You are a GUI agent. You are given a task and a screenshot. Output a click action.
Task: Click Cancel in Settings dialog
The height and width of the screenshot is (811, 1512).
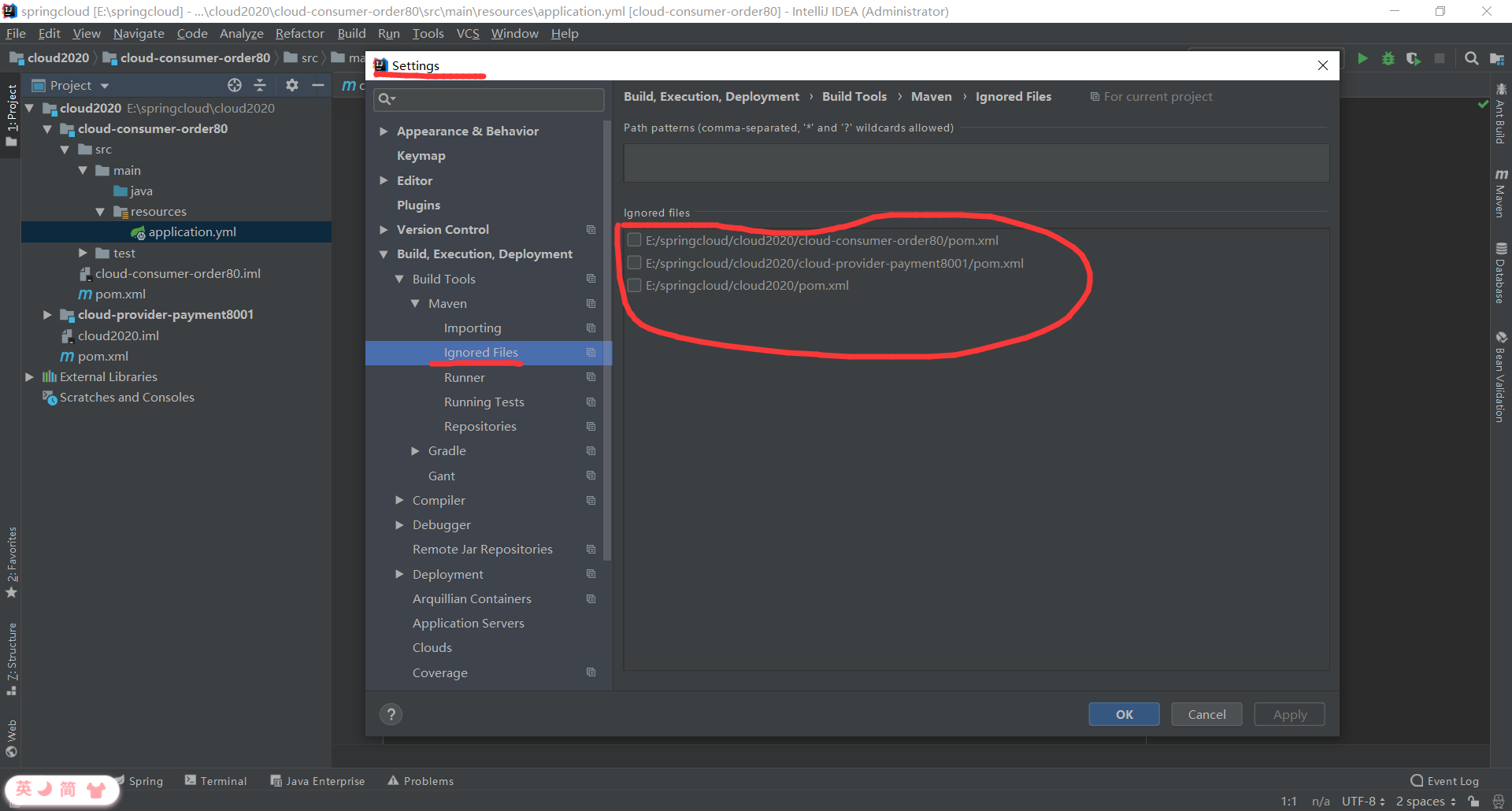1206,714
